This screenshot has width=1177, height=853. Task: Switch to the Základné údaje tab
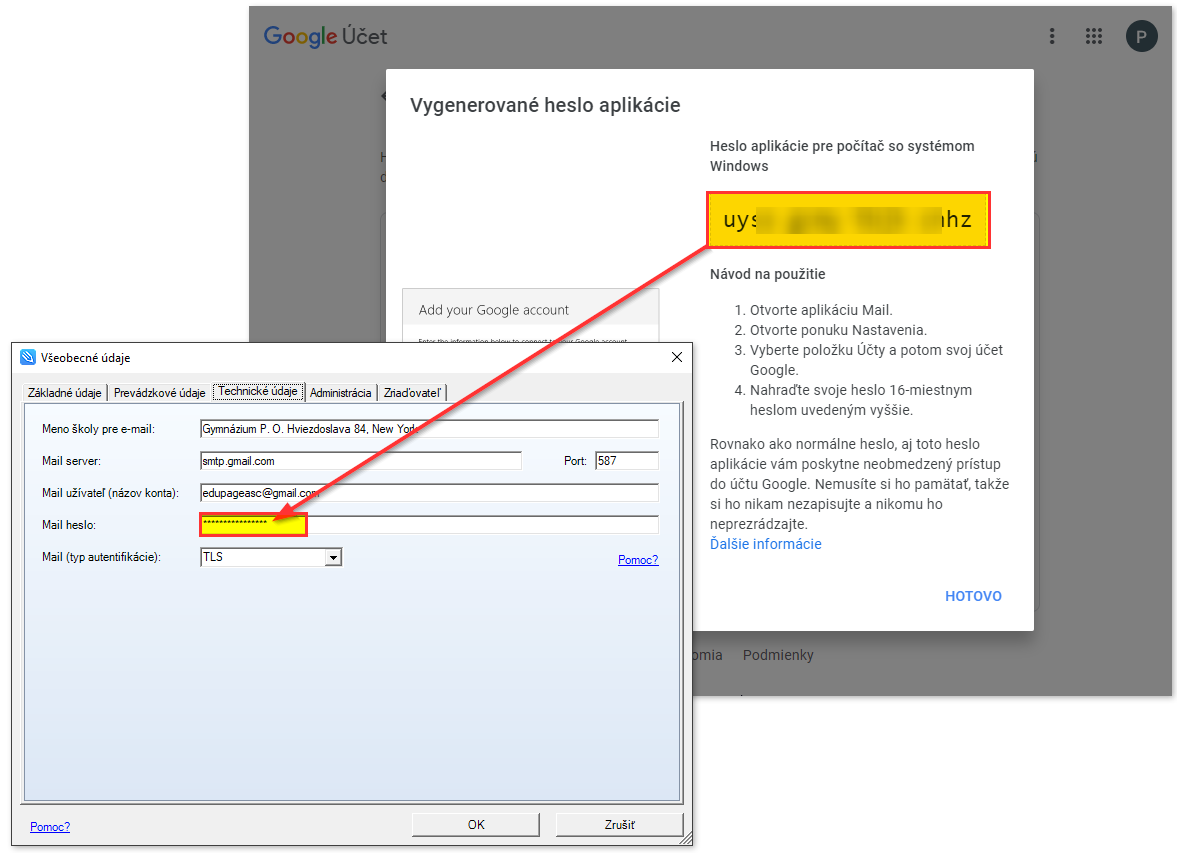[x=65, y=393]
